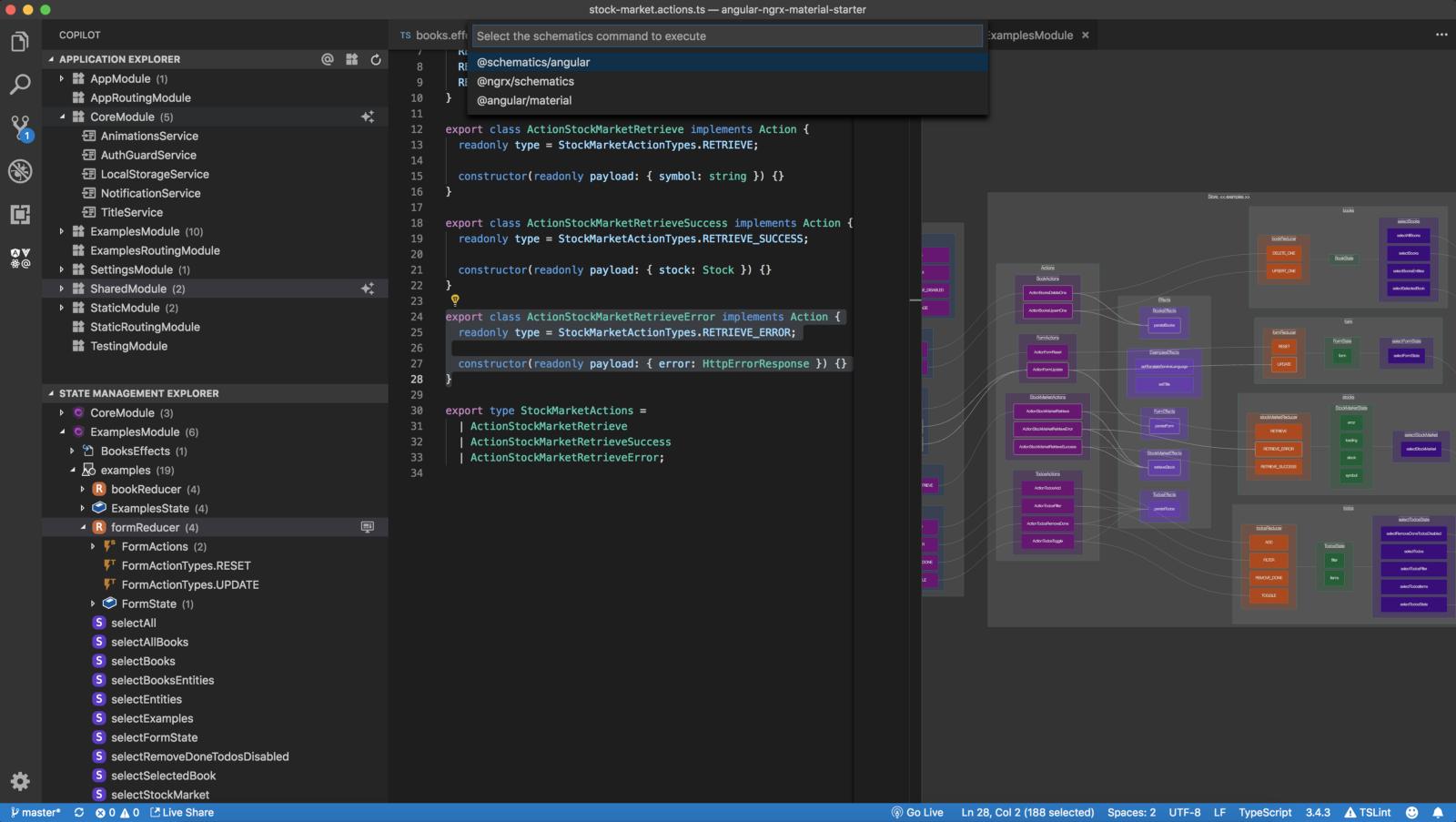This screenshot has height=822, width=1456.
Task: Click the diagram icon on formReducer row
Action: point(368,527)
